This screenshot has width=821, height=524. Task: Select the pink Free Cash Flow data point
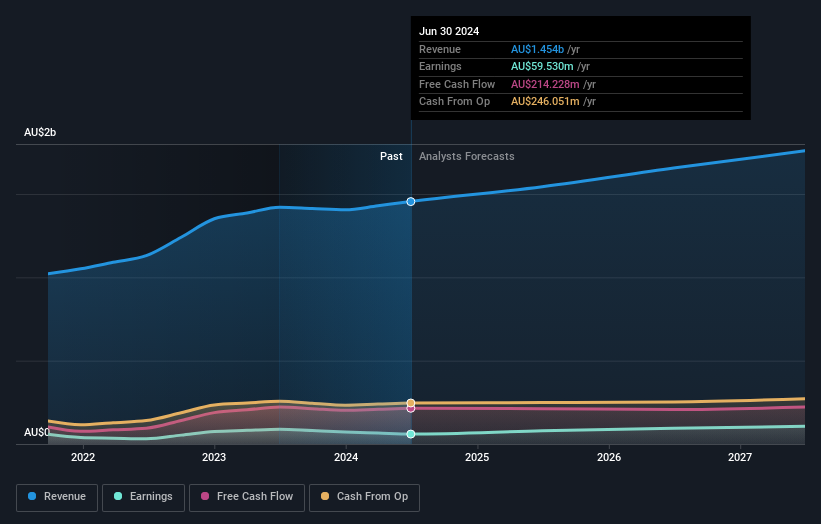pyautogui.click(x=411, y=409)
